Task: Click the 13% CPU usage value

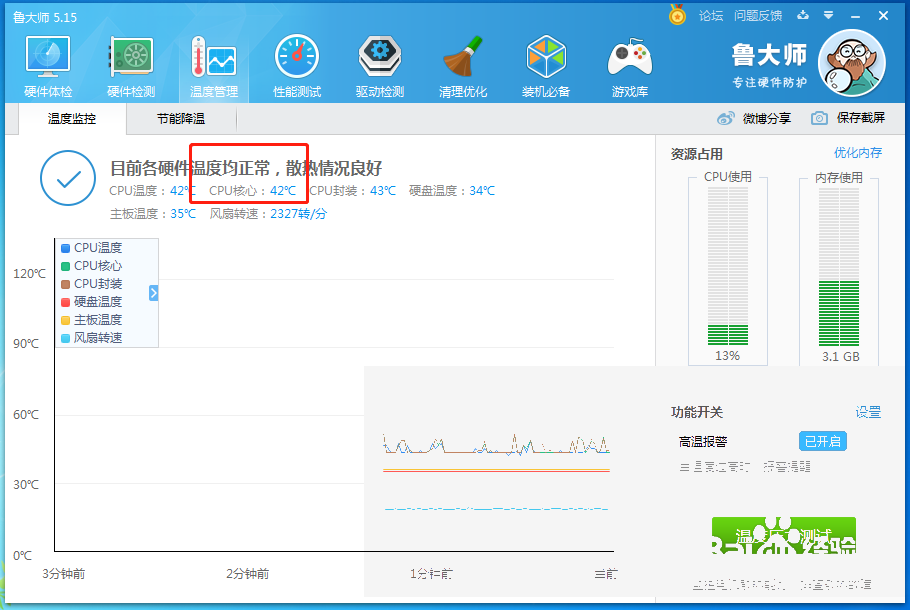Action: coord(727,356)
